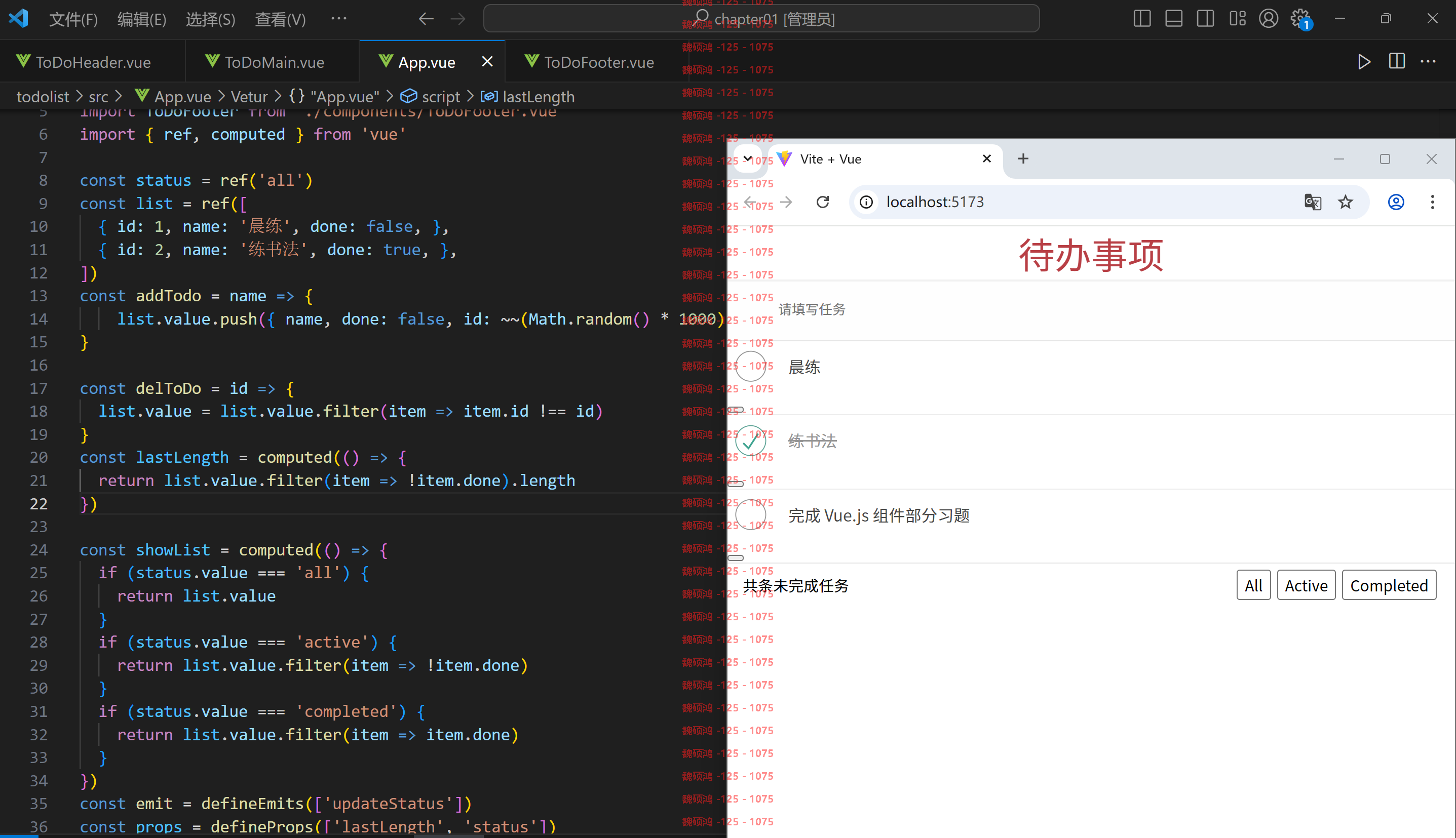Open the manage gear icon with badge

pos(1300,19)
